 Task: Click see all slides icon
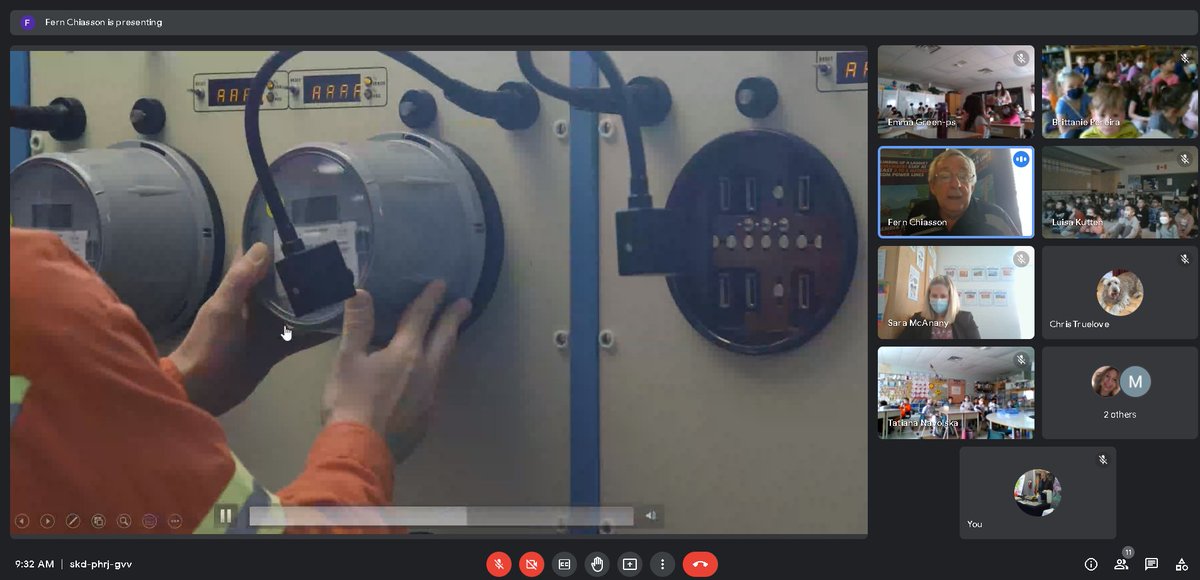(98, 521)
